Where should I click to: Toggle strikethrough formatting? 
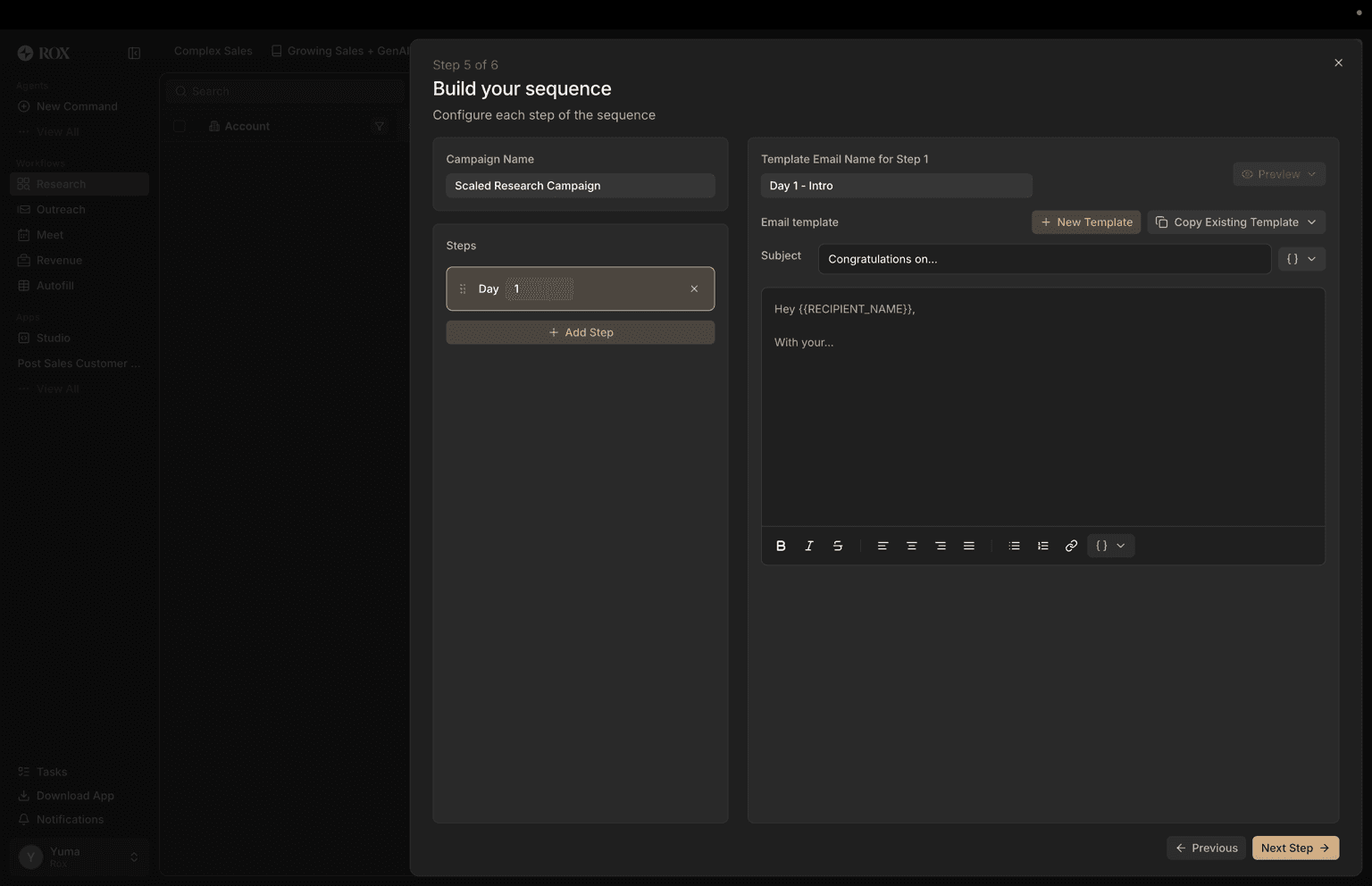pyautogui.click(x=837, y=545)
